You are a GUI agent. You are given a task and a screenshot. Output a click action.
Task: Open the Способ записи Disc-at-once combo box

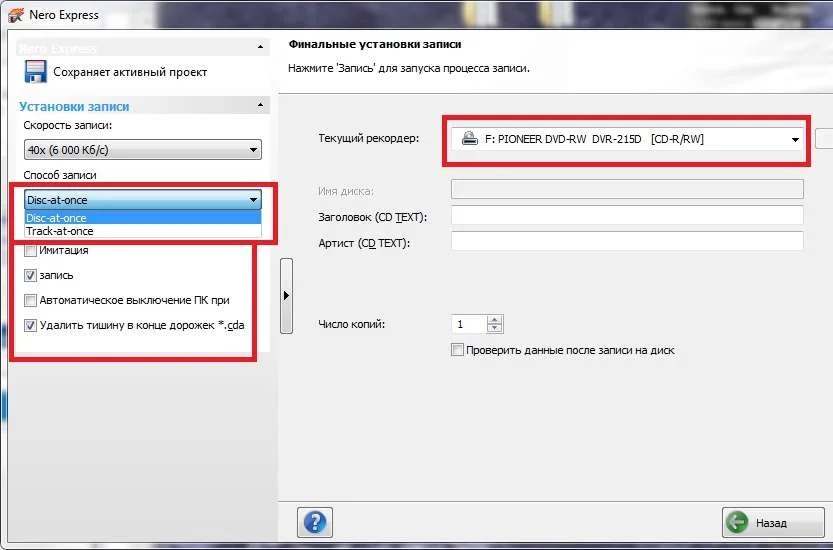(143, 200)
